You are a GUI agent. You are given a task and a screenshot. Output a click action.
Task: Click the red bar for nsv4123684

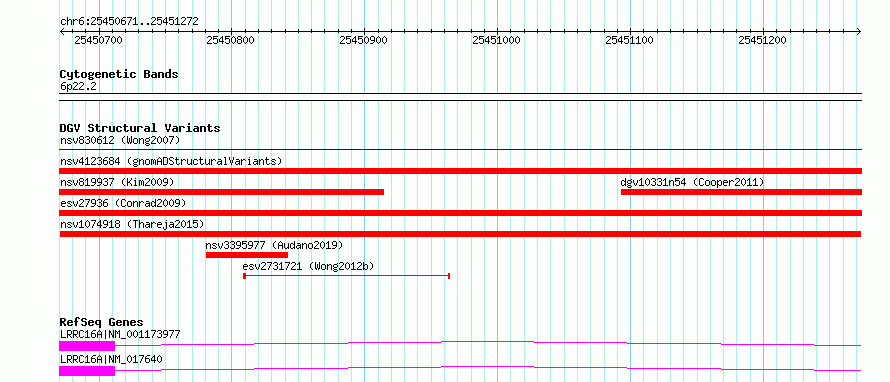[x=460, y=171]
